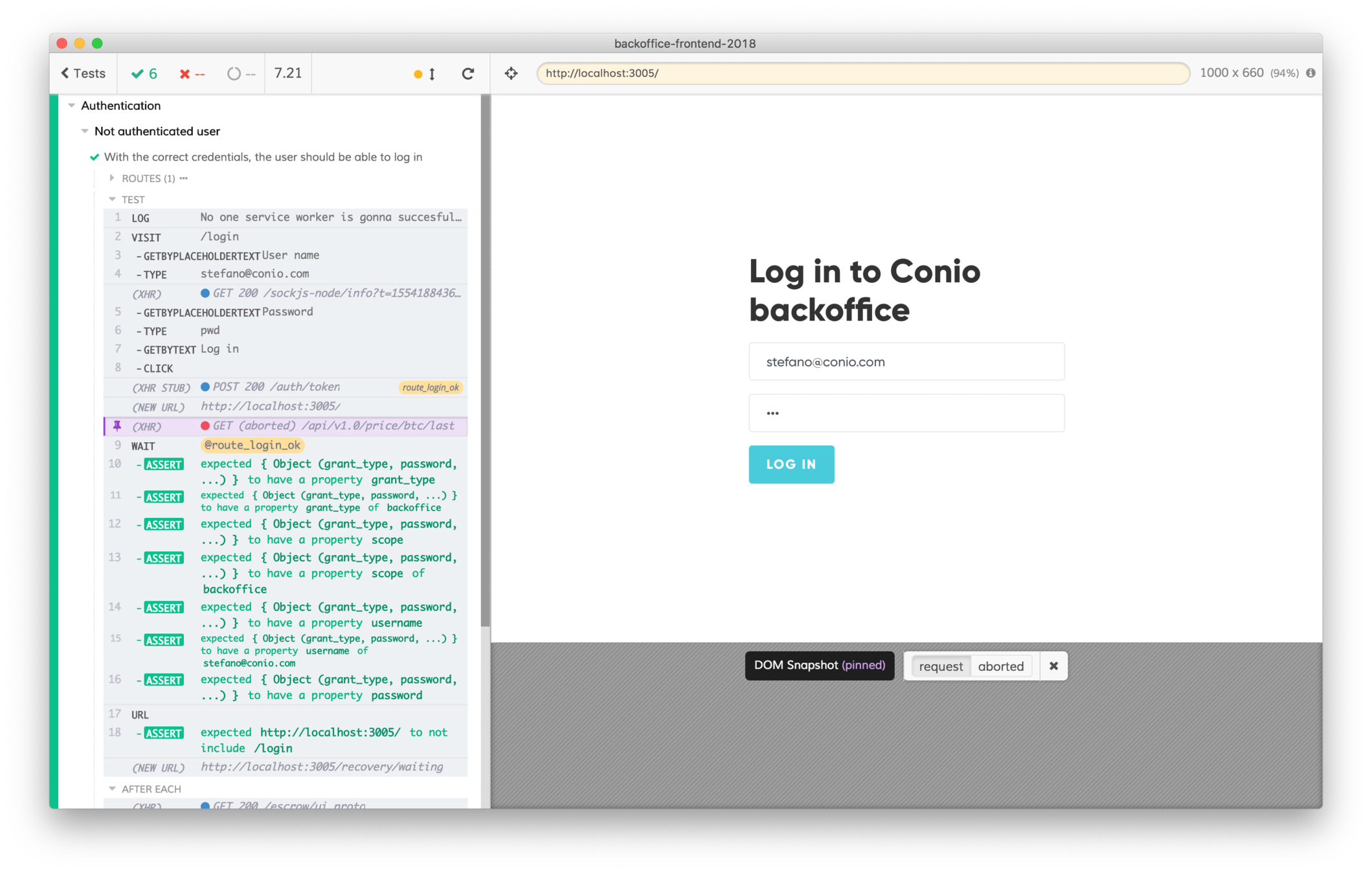This screenshot has height=874, width=1372.
Task: Click the passed tests green checkmark count
Action: pos(144,74)
